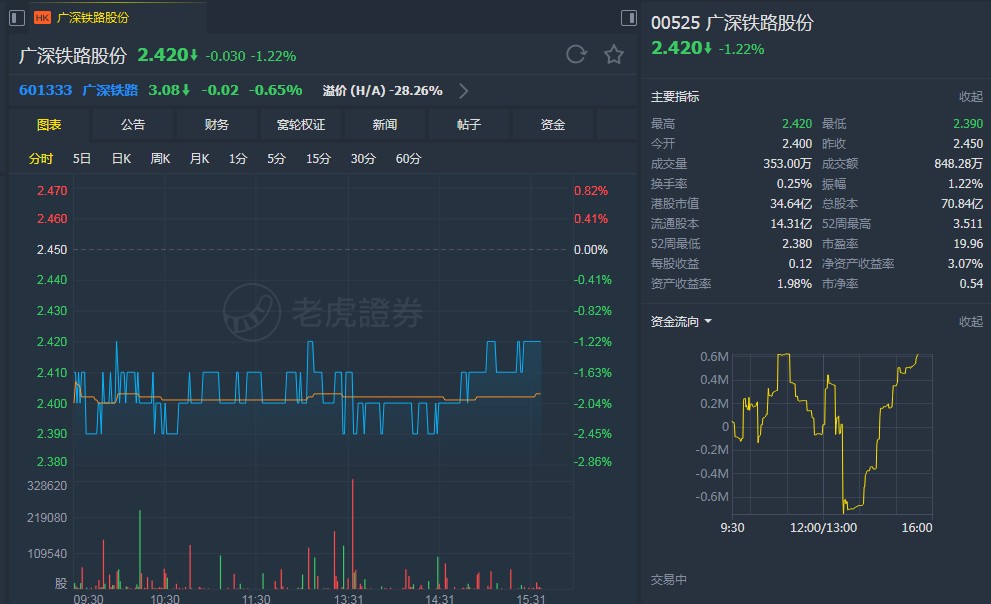Viewport: 991px width, 604px height.
Task: Open the 新闻 tab
Action: (385, 124)
